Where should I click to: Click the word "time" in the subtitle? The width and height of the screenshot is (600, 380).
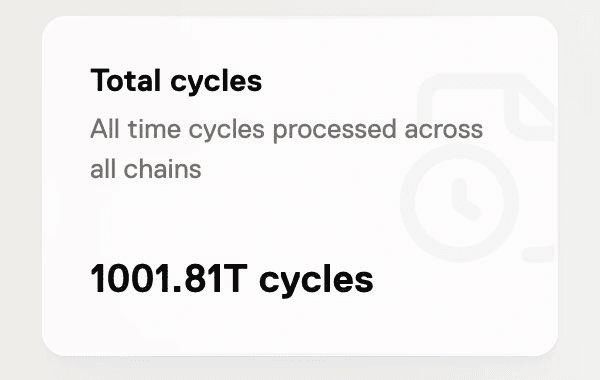pyautogui.click(x=154, y=129)
